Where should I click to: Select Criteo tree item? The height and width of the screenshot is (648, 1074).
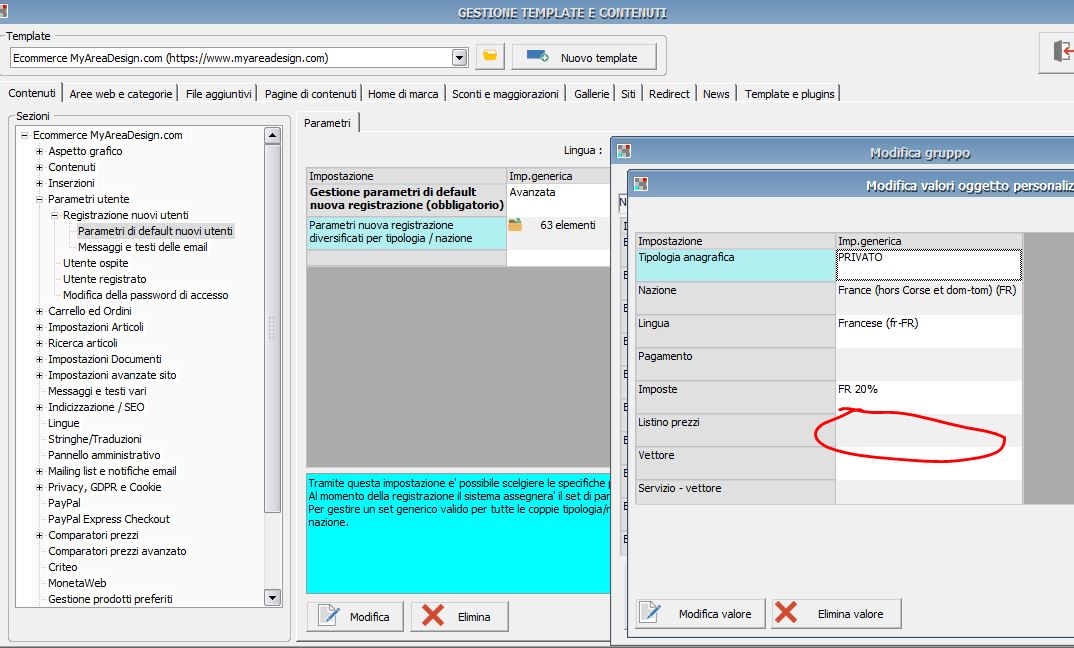[x=62, y=567]
